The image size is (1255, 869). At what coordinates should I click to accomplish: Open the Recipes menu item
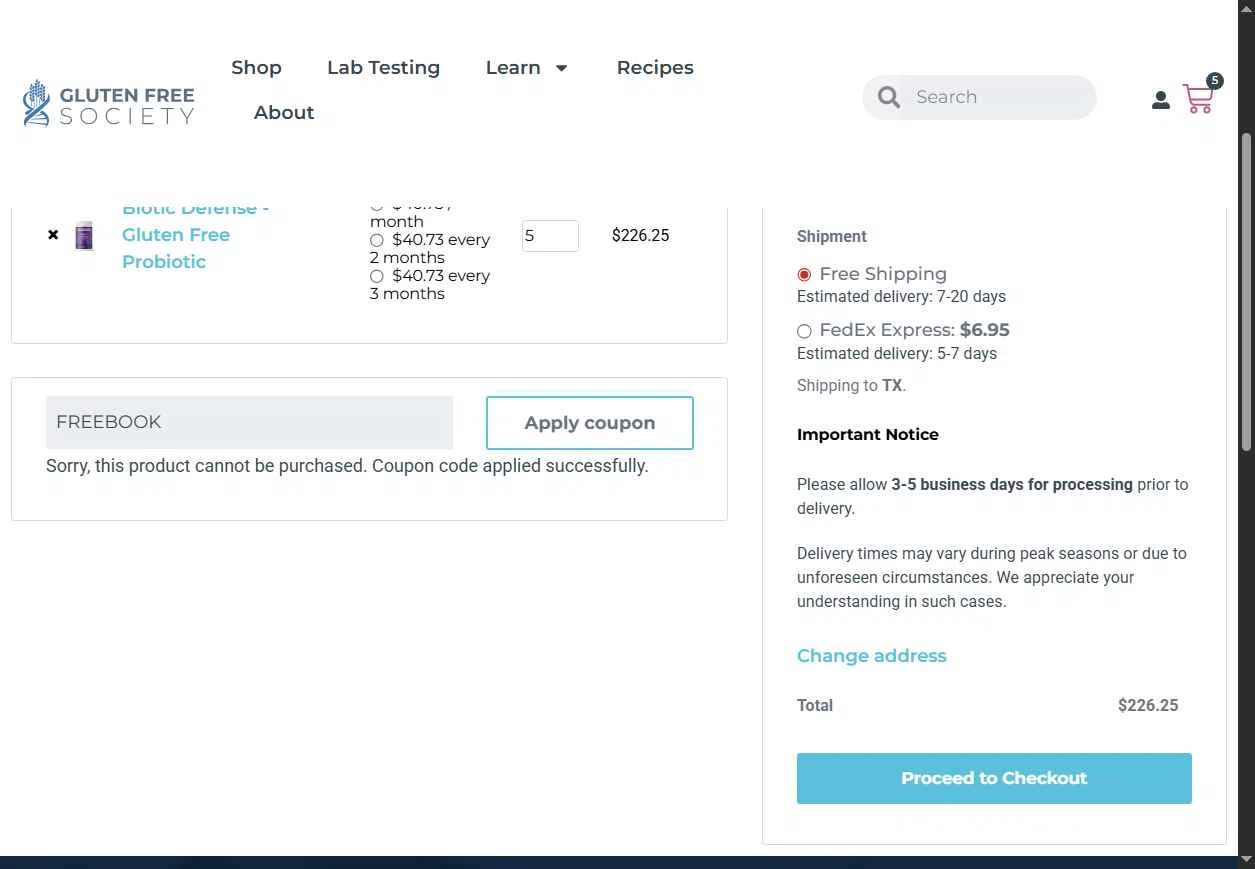point(655,67)
